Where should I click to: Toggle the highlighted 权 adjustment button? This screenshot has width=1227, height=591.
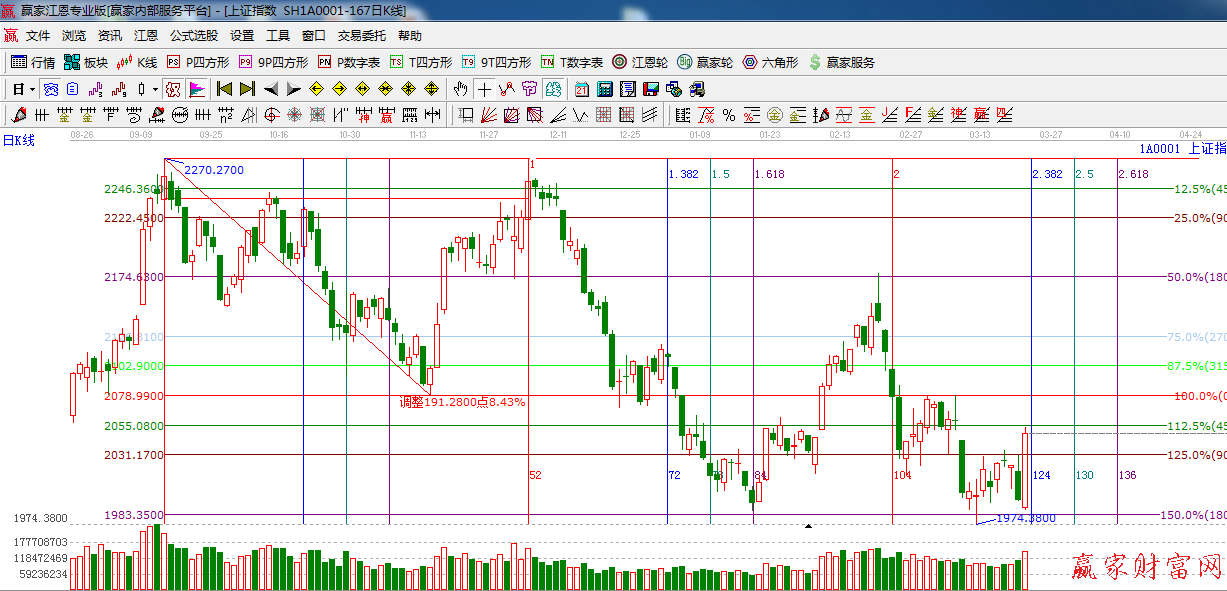tap(173, 89)
